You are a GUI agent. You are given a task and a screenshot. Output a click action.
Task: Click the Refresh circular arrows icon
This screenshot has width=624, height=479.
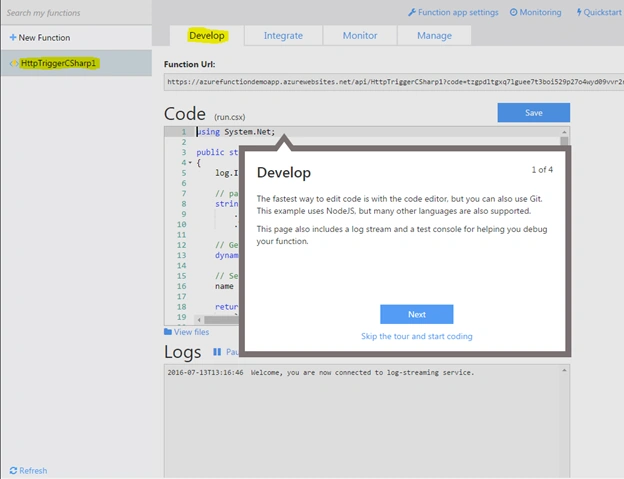click(13, 471)
